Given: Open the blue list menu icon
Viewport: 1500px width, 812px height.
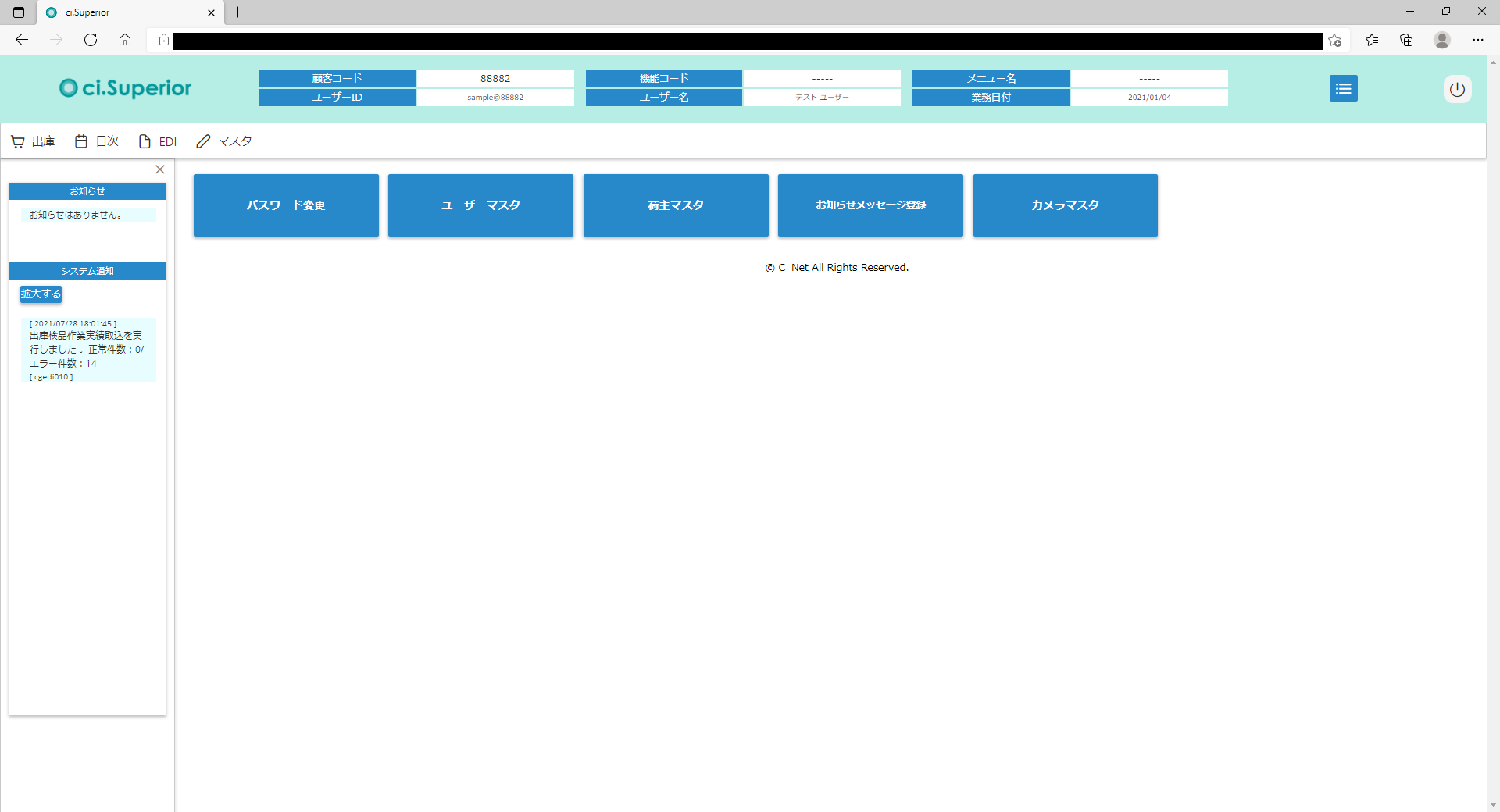Looking at the screenshot, I should [x=1343, y=88].
